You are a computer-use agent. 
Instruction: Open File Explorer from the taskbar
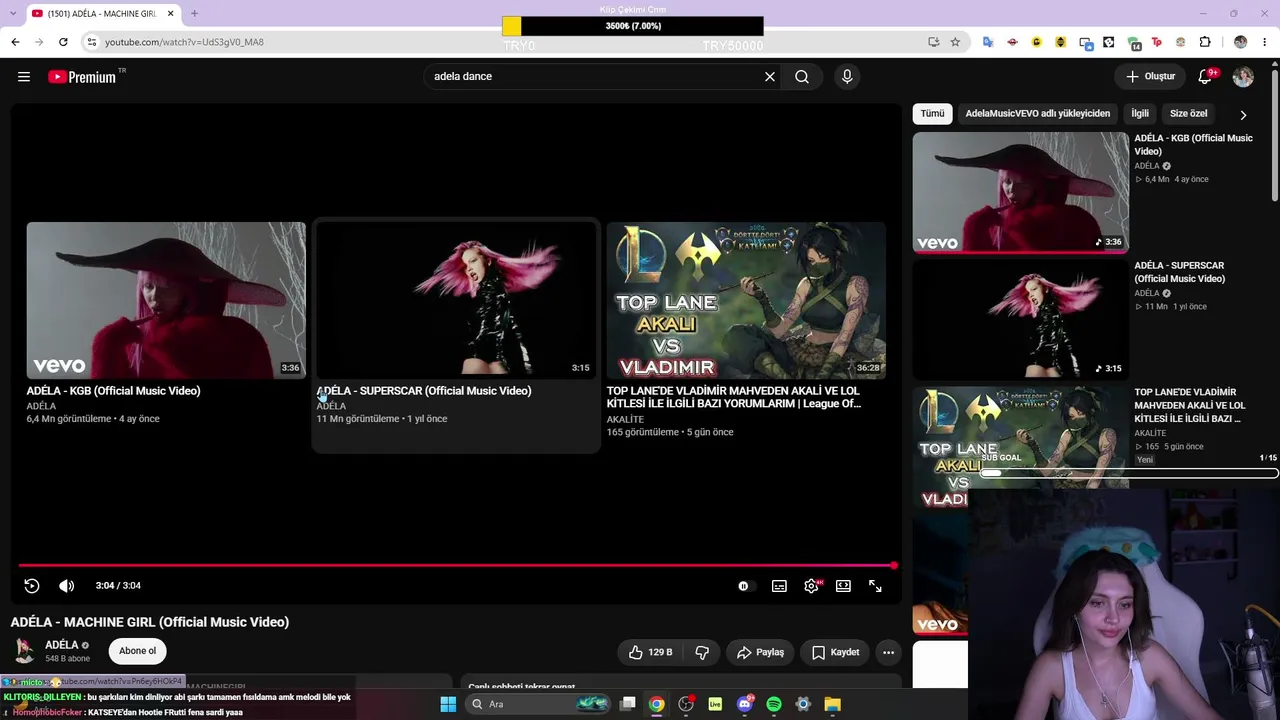(x=832, y=704)
